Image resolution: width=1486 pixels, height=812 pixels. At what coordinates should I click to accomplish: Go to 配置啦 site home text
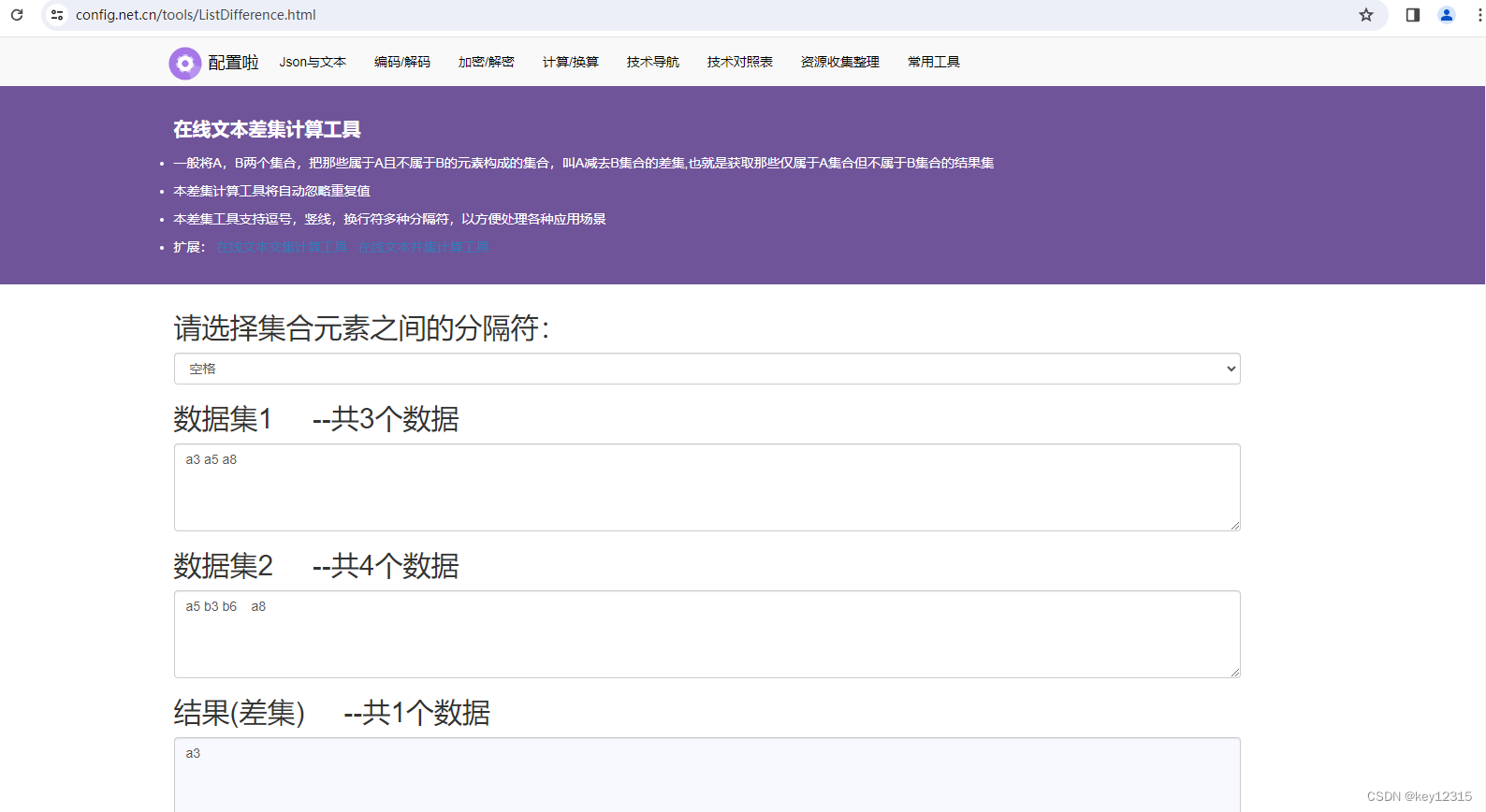[x=233, y=63]
